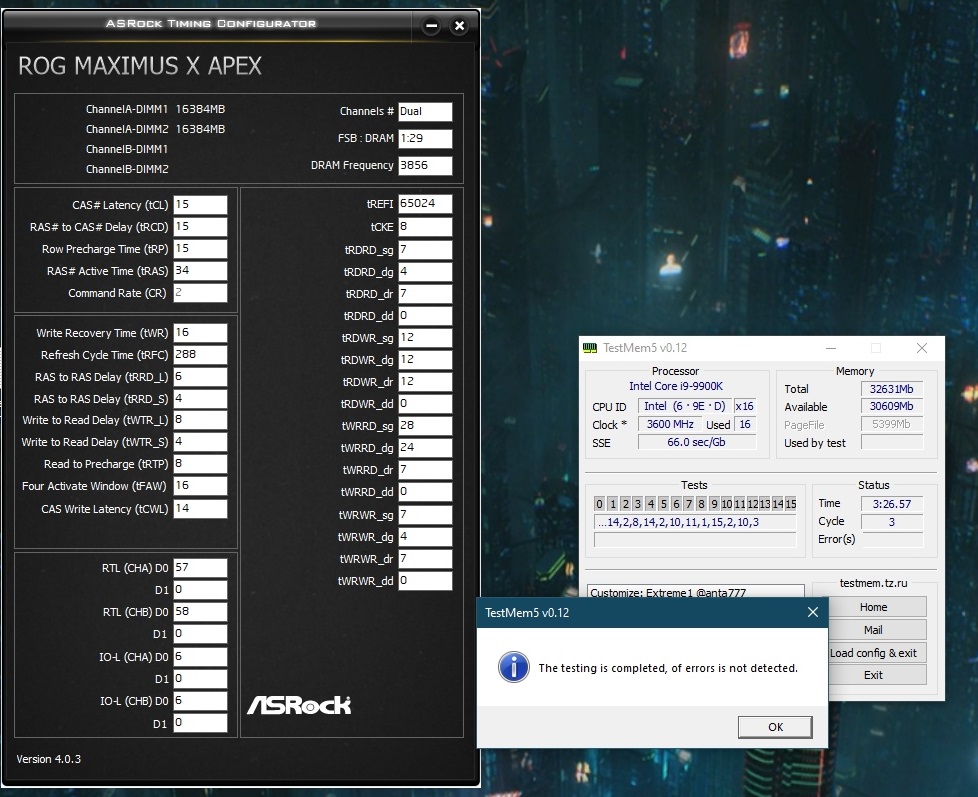The image size is (978, 797).
Task: Click the SSE speed value 66.0 sec/Gb
Action: coord(697,442)
